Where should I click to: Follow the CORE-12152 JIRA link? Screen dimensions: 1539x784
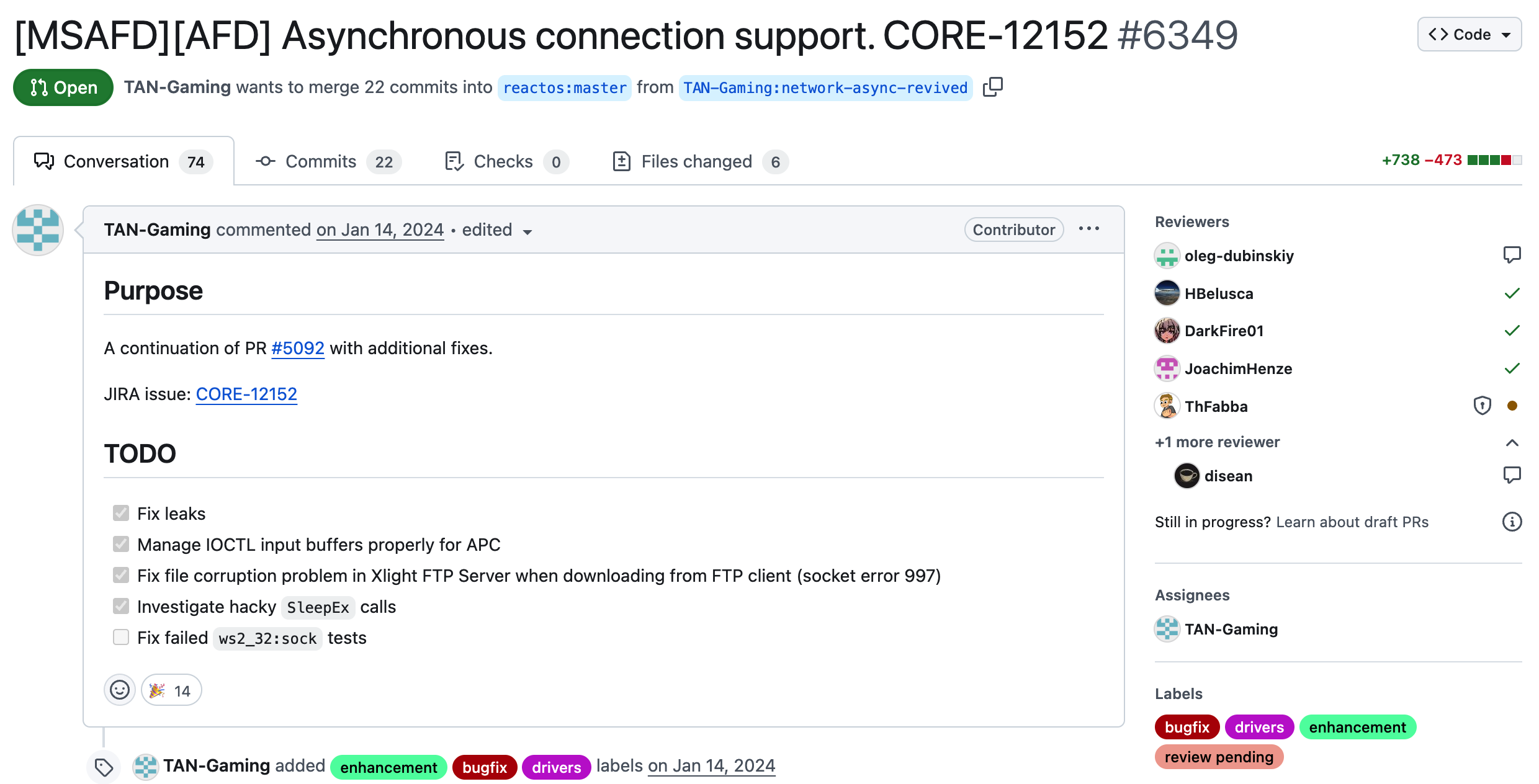pos(246,394)
